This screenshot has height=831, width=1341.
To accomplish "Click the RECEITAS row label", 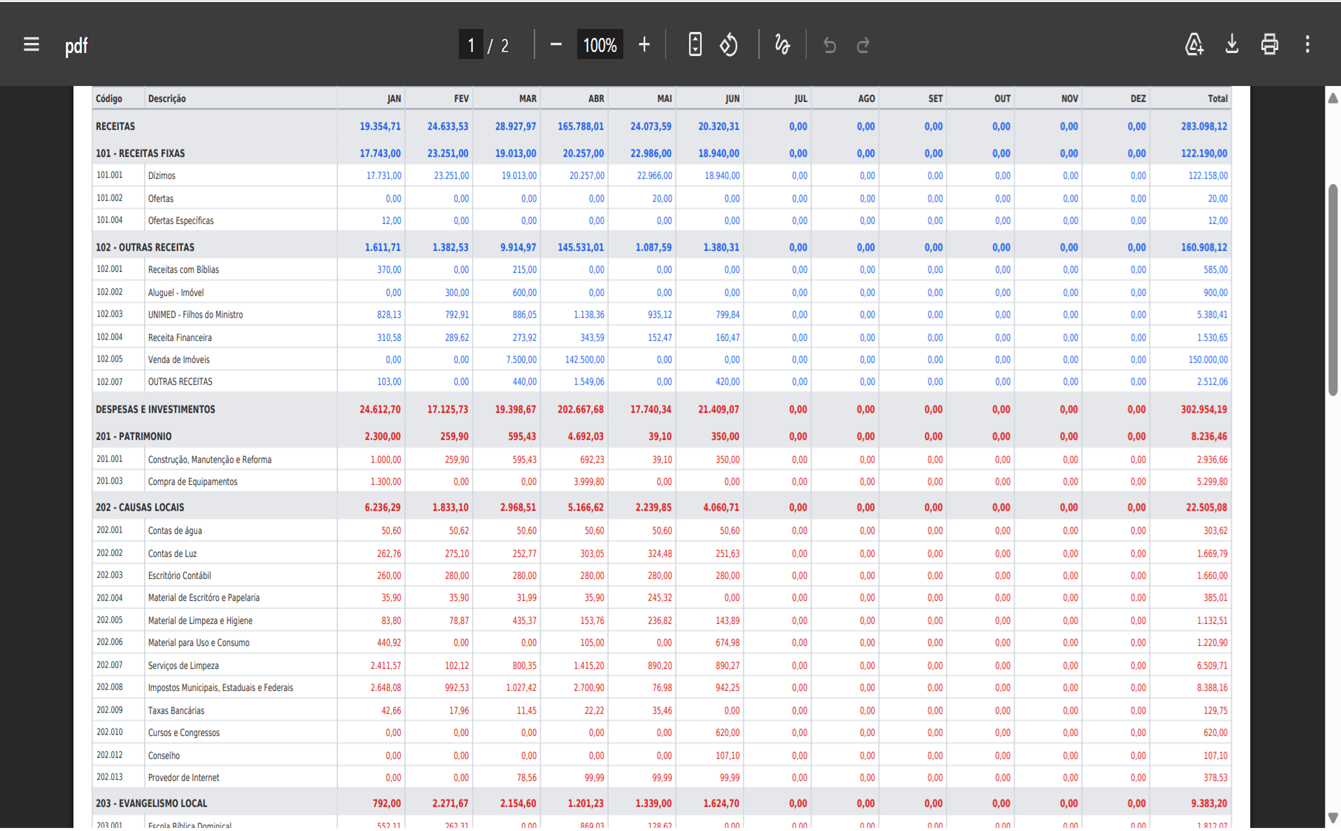I will pyautogui.click(x=115, y=127).
